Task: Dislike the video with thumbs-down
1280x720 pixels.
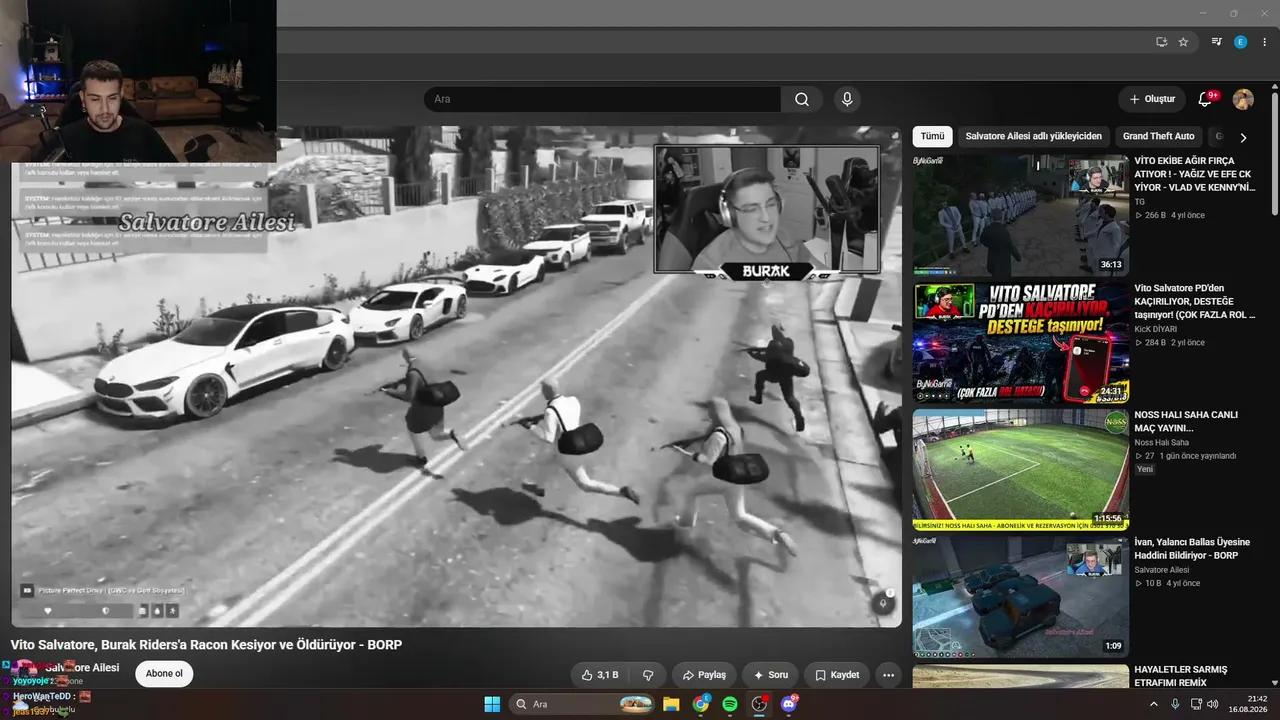Action: (x=648, y=675)
